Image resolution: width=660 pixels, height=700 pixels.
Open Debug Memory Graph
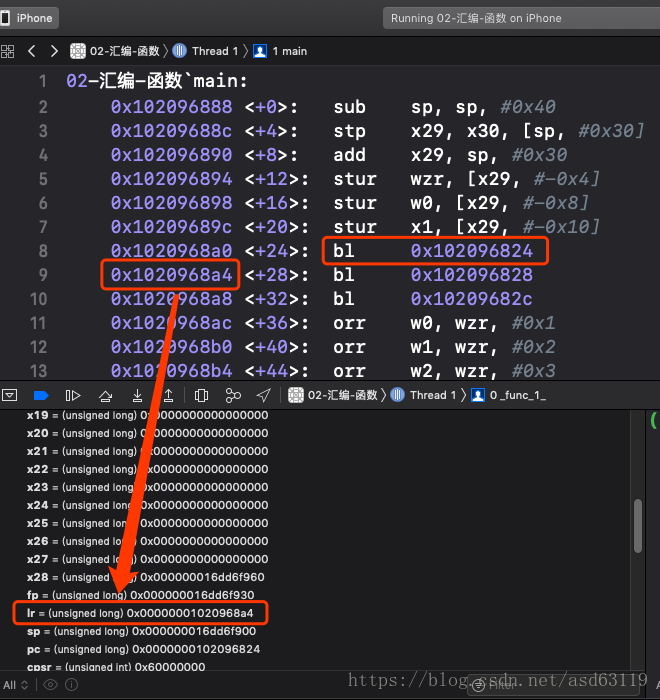pos(233,395)
